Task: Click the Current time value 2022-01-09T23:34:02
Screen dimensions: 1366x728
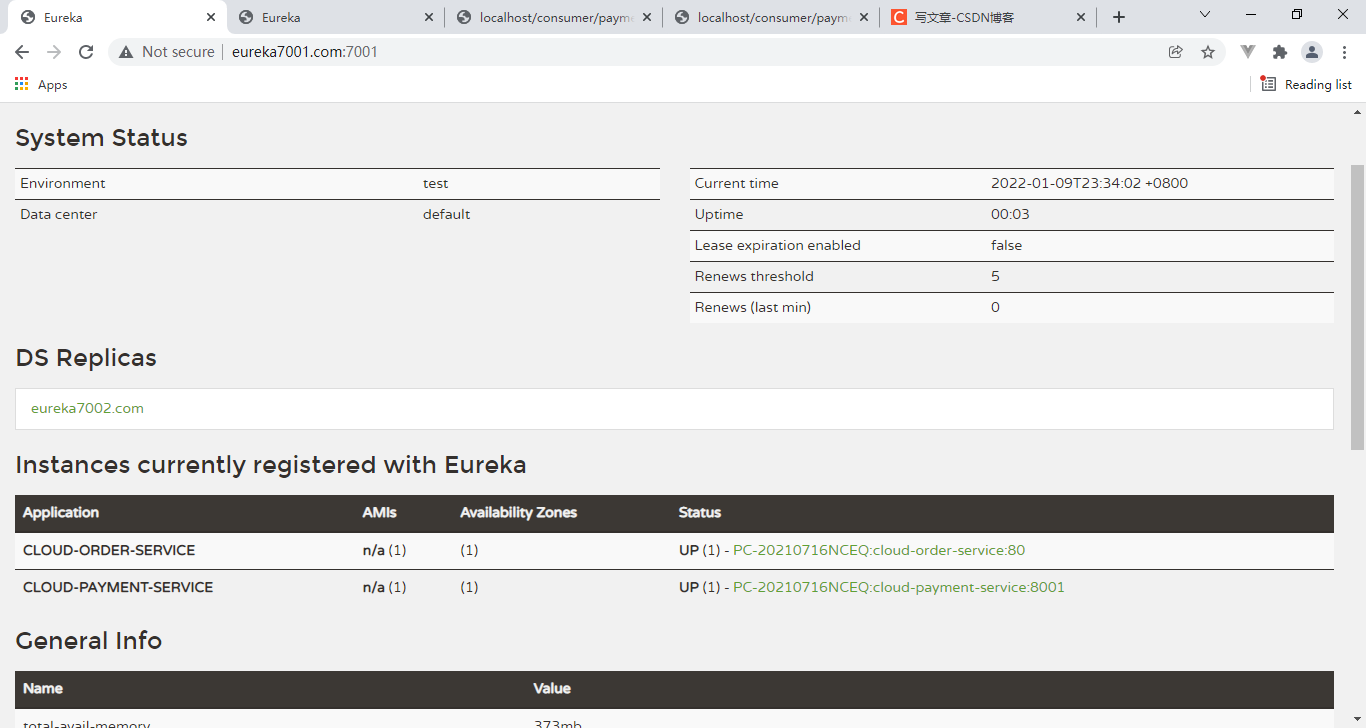Action: point(1089,183)
